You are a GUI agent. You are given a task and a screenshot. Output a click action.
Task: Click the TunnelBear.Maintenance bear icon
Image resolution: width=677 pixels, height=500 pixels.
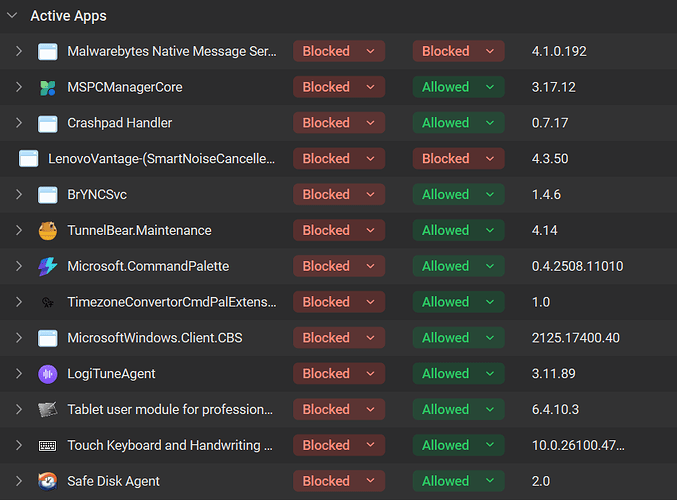click(x=47, y=230)
